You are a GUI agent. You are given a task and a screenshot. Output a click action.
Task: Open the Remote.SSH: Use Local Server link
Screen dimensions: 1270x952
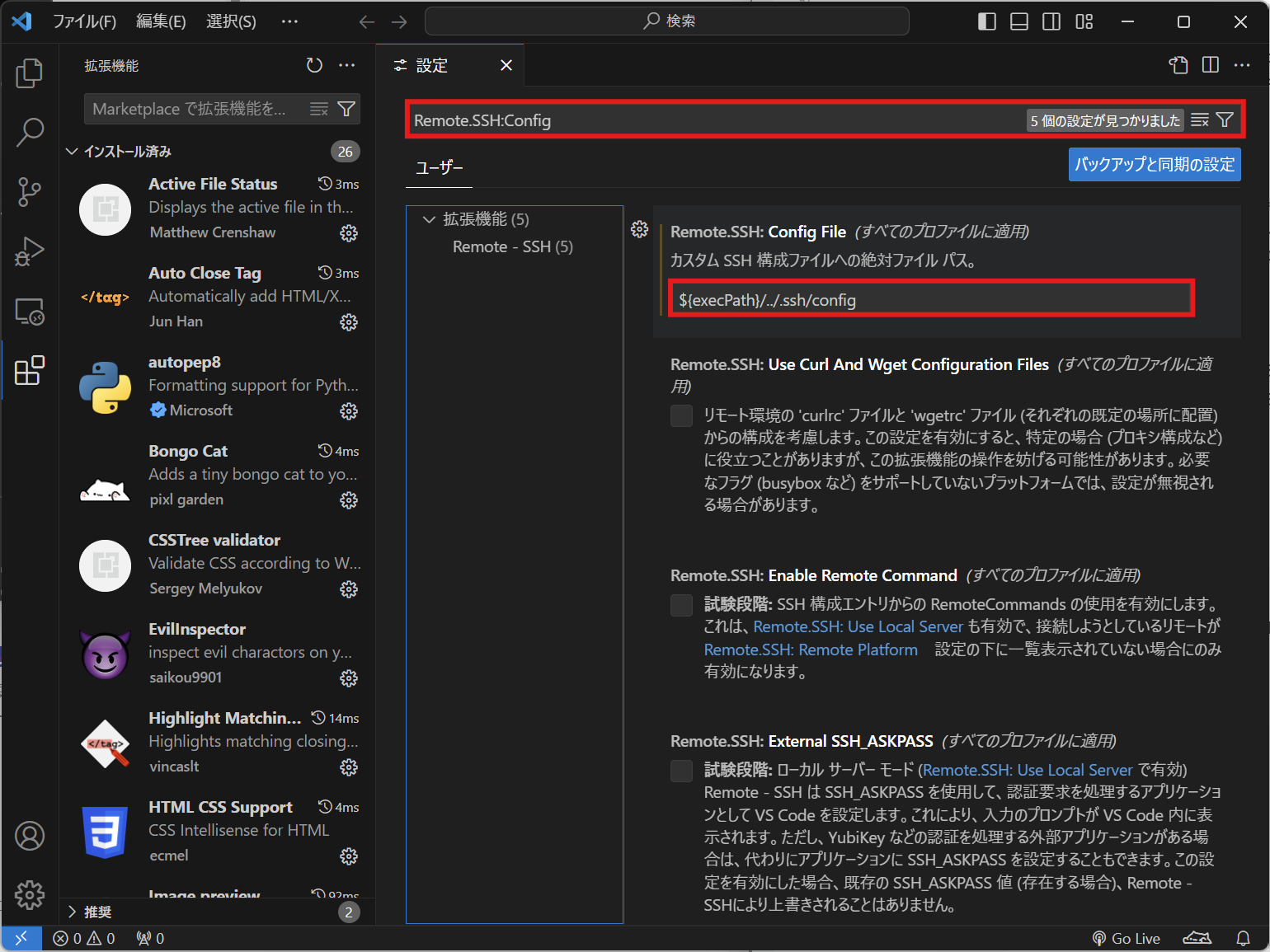pyautogui.click(x=859, y=626)
